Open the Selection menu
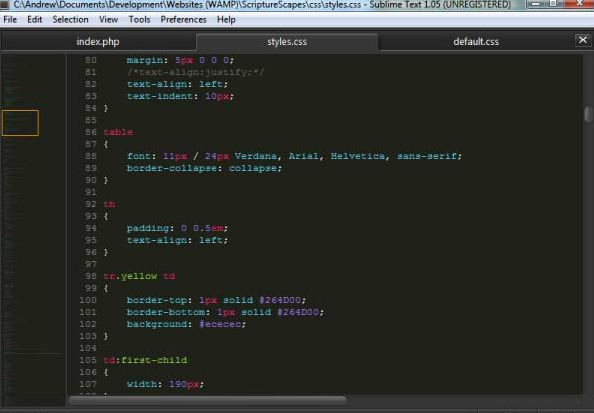594x413 pixels. coord(70,19)
